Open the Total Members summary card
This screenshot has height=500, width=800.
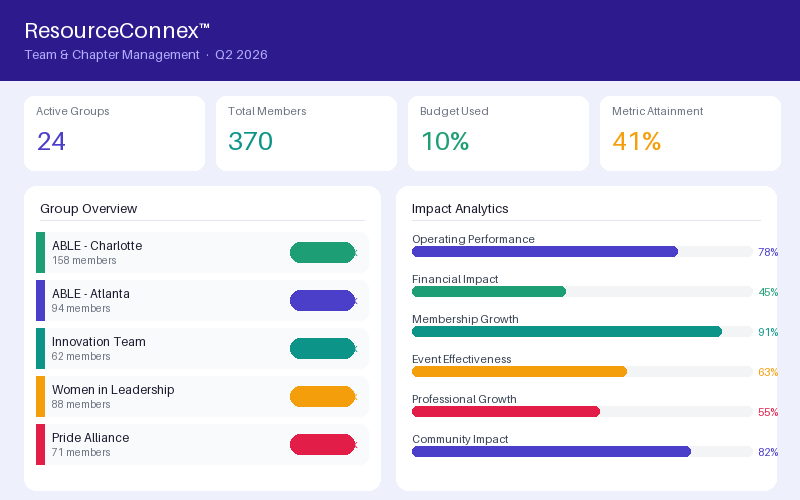click(306, 133)
